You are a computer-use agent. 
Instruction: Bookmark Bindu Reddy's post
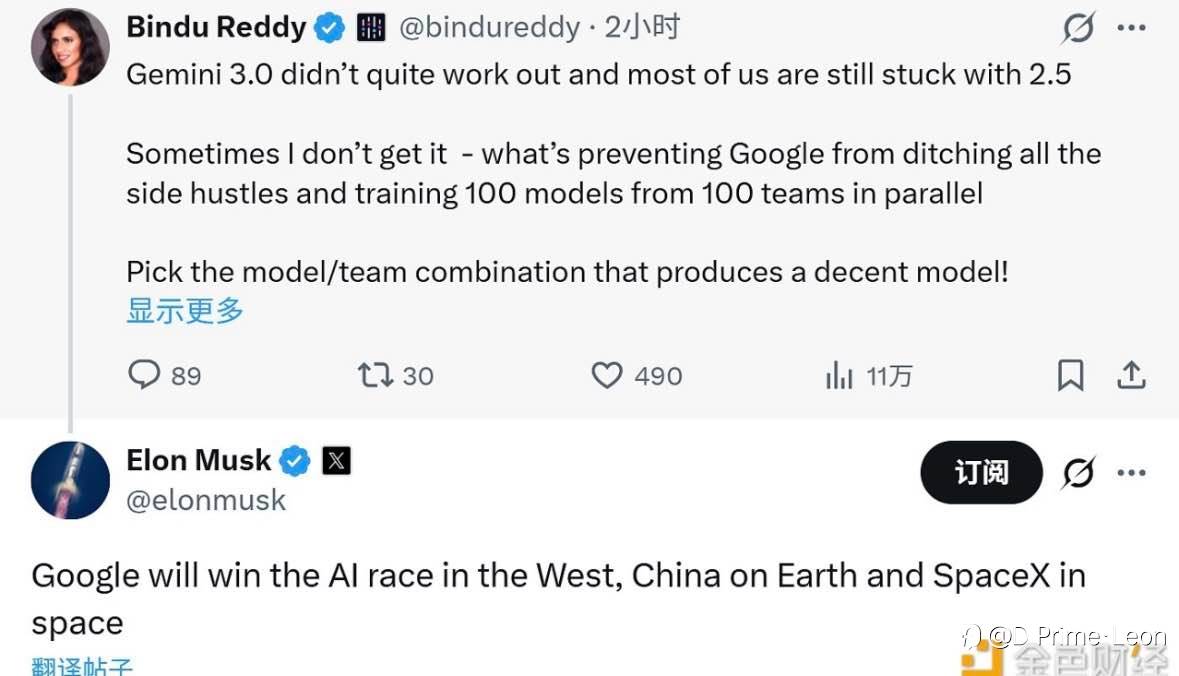(1070, 375)
